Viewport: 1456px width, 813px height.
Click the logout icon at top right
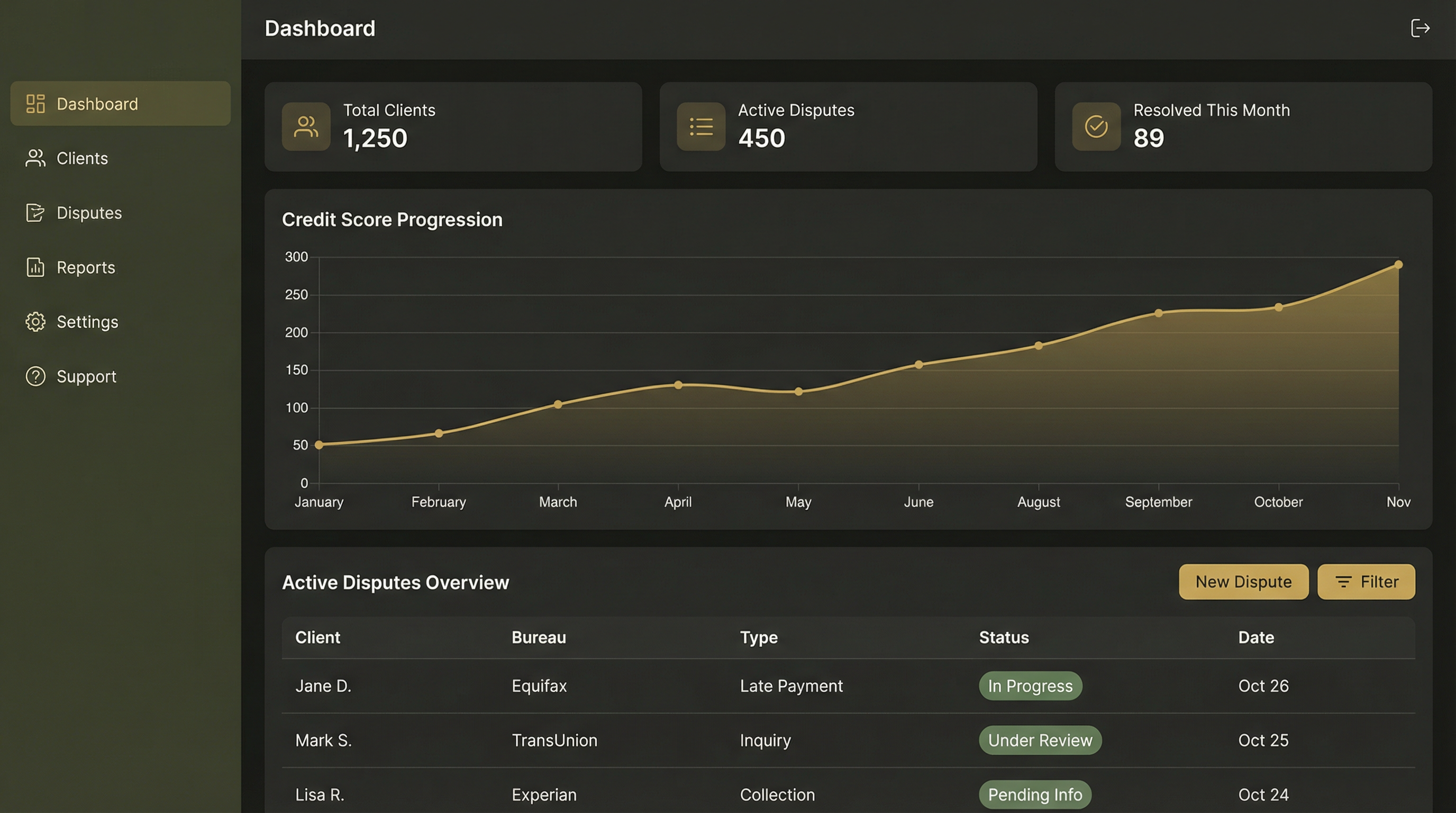1421,28
